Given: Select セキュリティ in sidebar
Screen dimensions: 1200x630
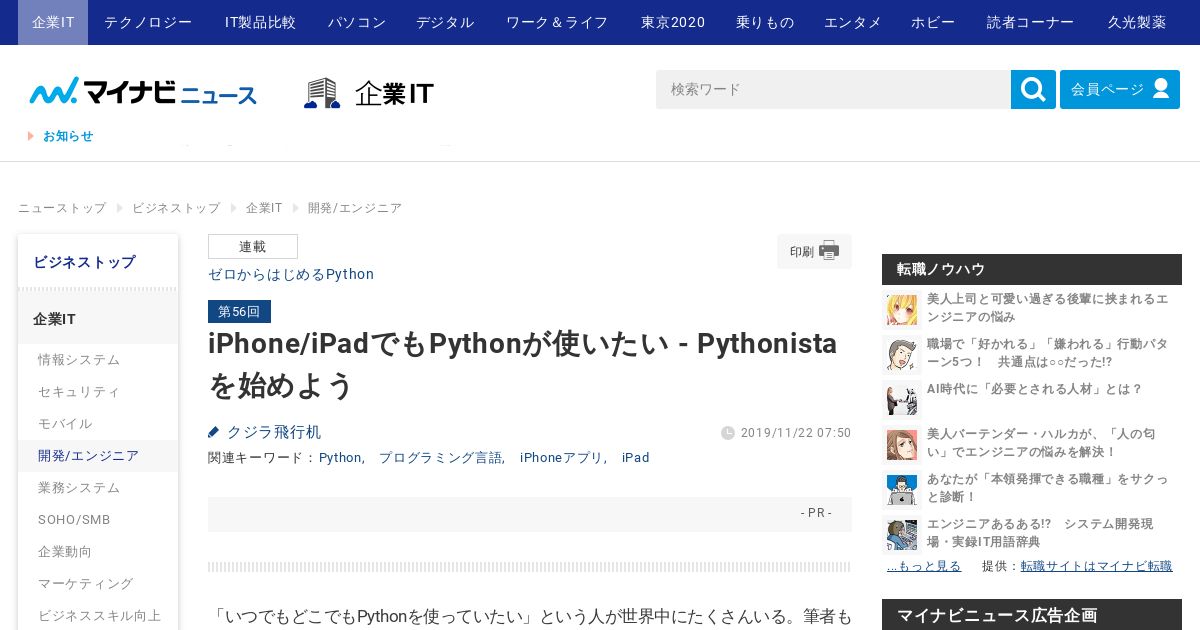Looking at the screenshot, I should point(98,392).
